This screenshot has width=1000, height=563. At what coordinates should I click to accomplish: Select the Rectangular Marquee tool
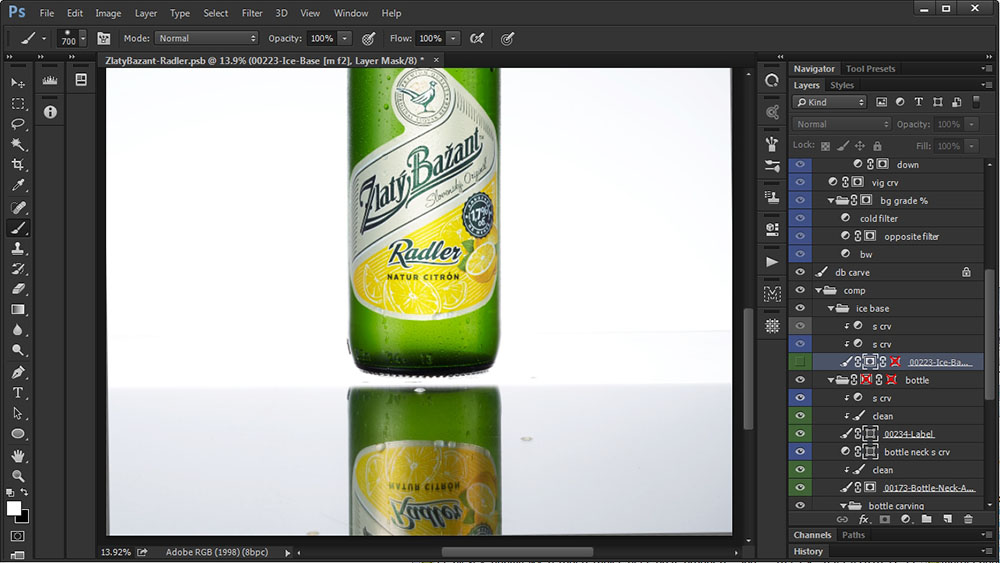(18, 103)
